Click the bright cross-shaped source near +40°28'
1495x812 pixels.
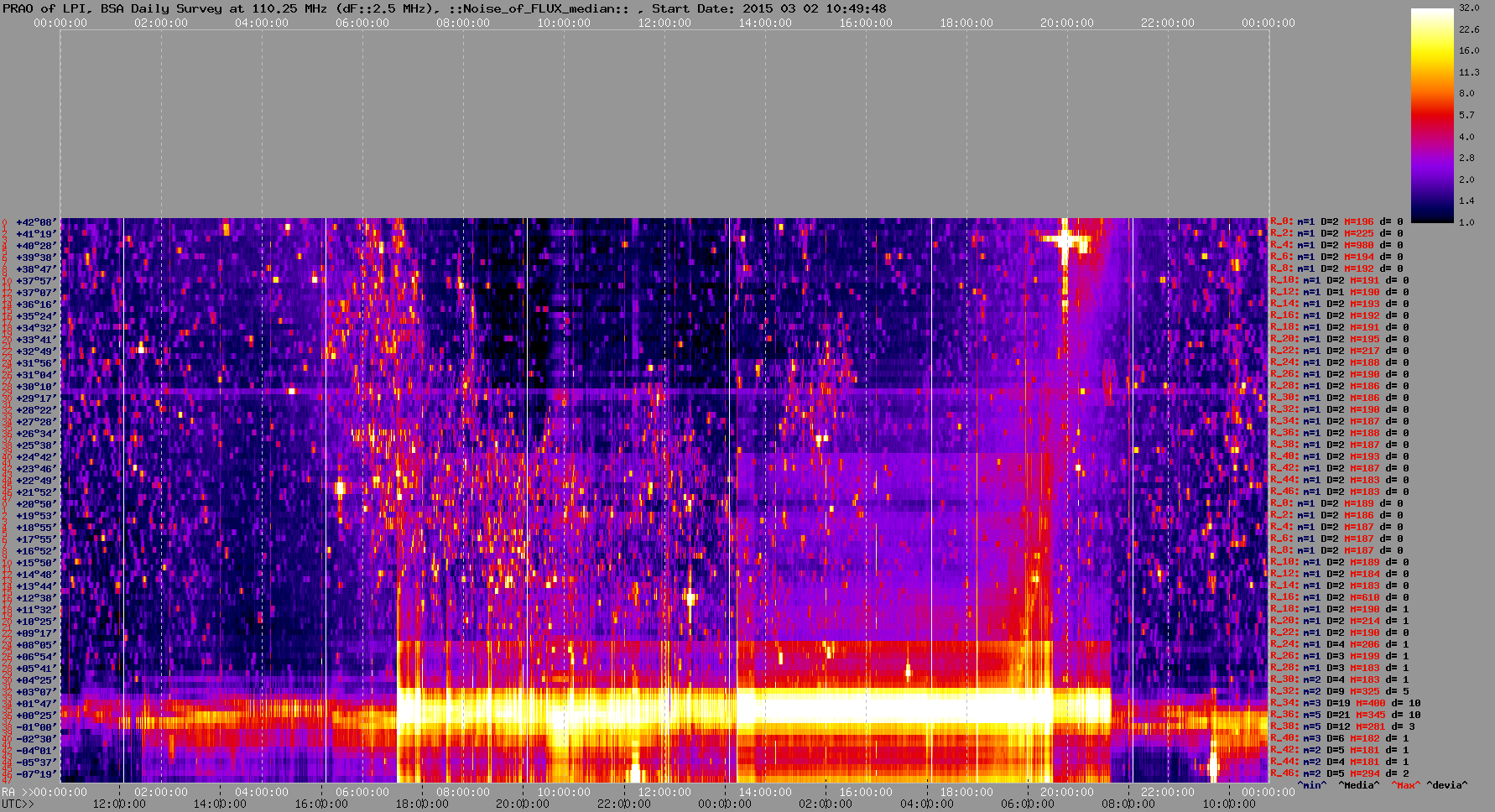click(1065, 241)
